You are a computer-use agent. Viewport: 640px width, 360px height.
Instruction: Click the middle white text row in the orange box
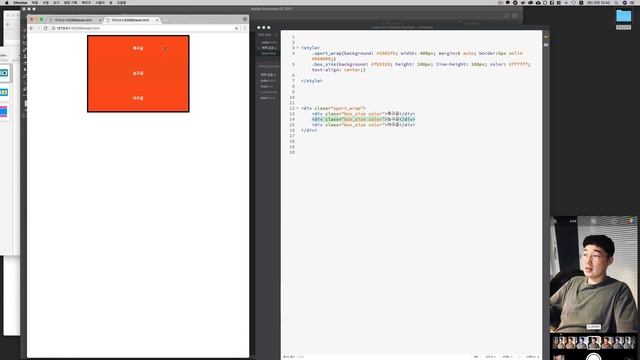[x=138, y=73]
